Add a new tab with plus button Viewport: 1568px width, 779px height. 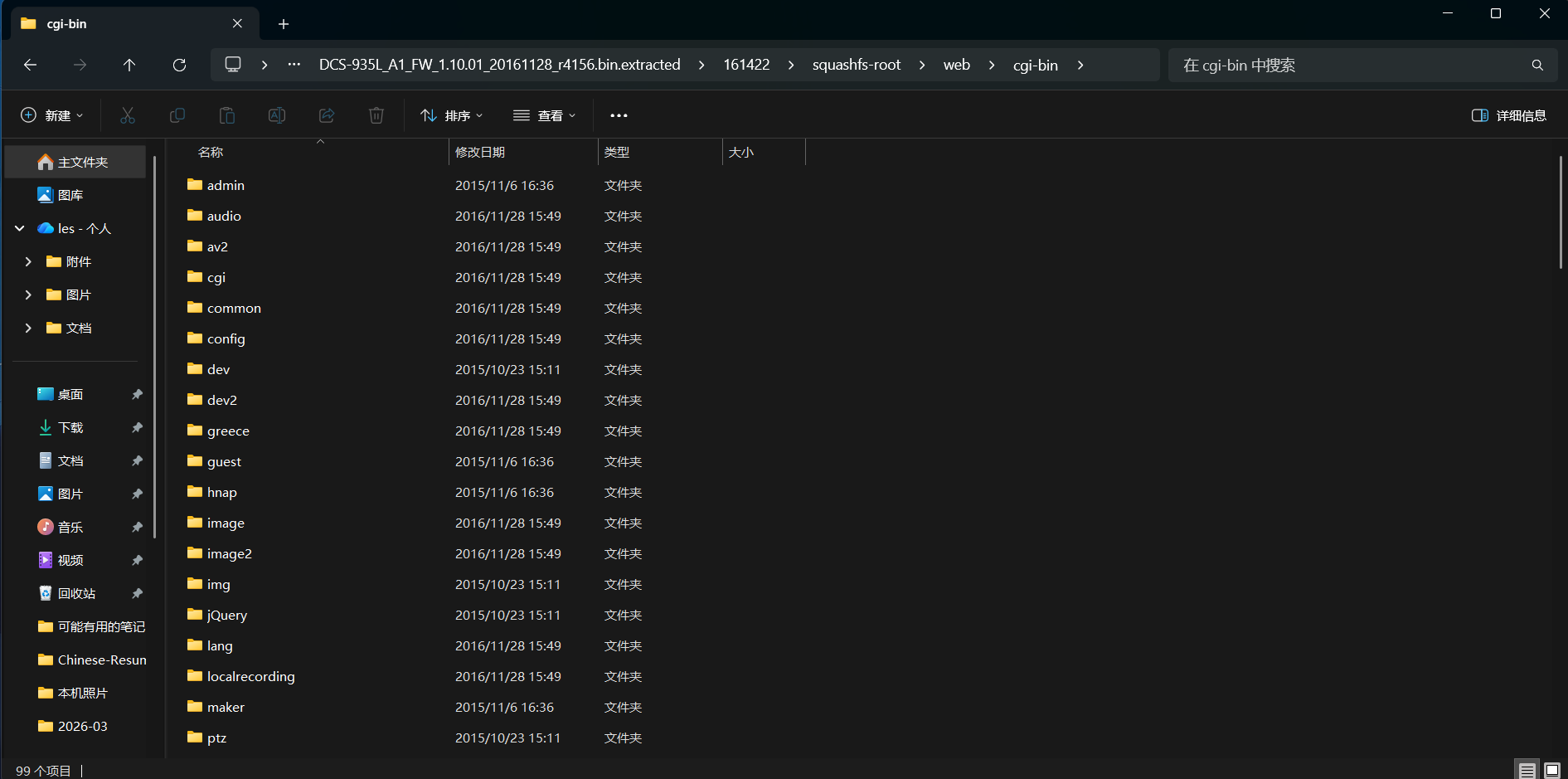click(x=284, y=24)
